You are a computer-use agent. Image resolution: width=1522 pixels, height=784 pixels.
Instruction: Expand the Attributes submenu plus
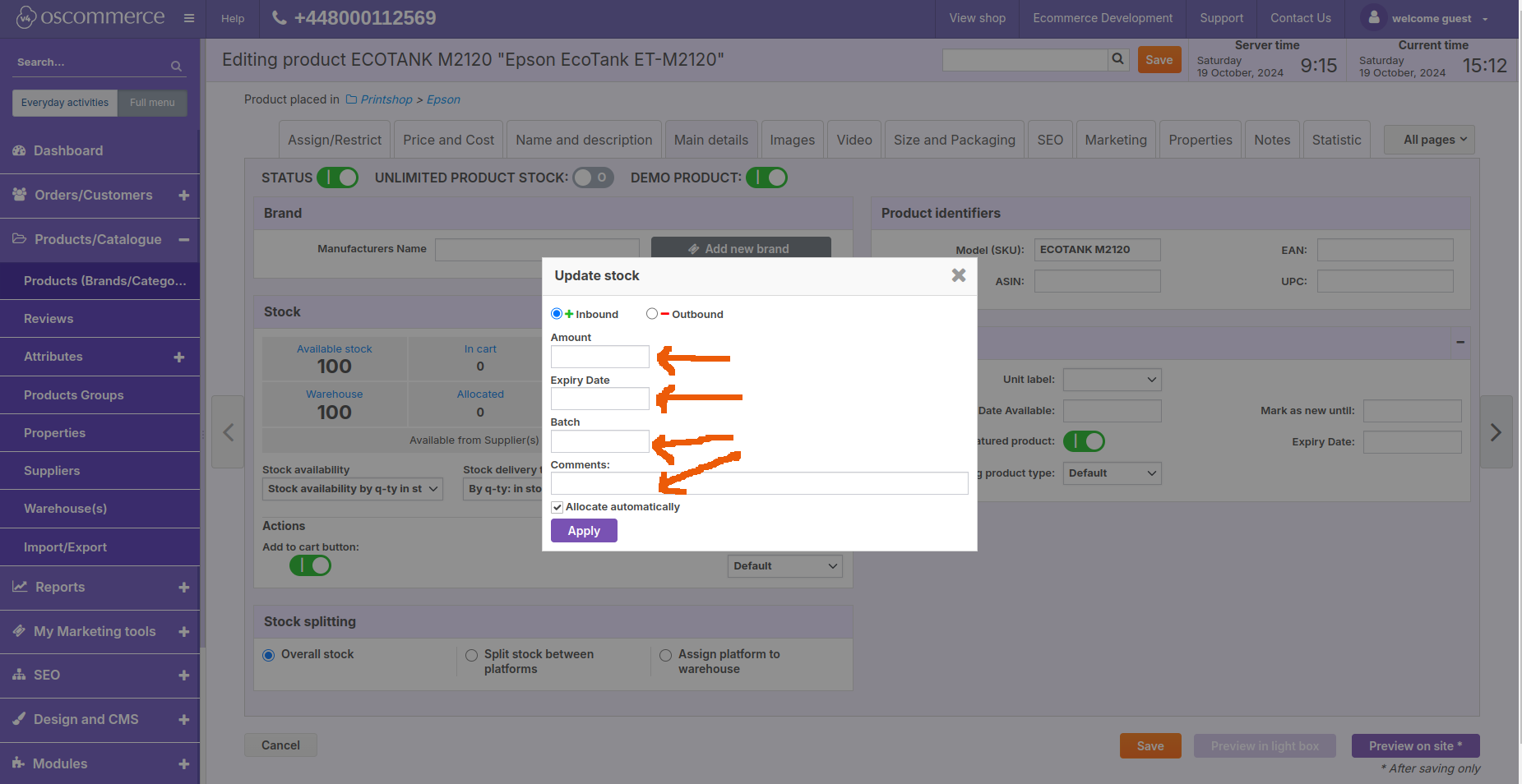(x=179, y=357)
